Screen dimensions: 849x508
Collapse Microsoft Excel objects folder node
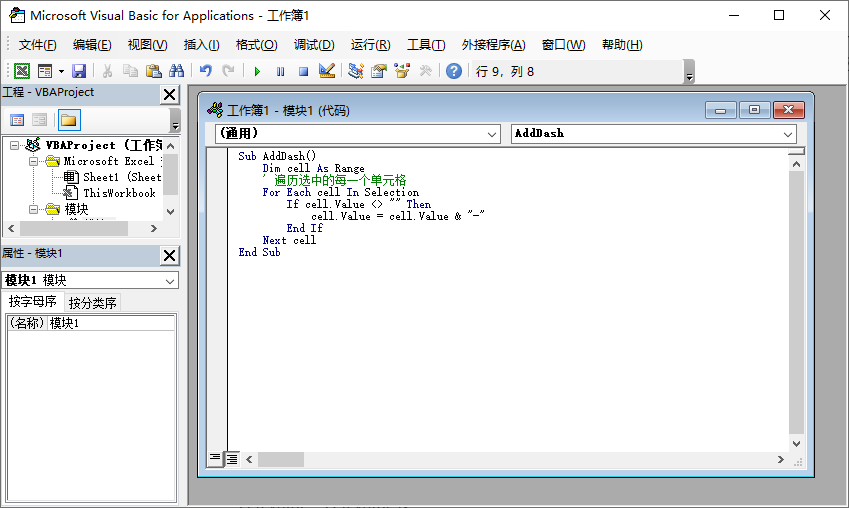34,161
